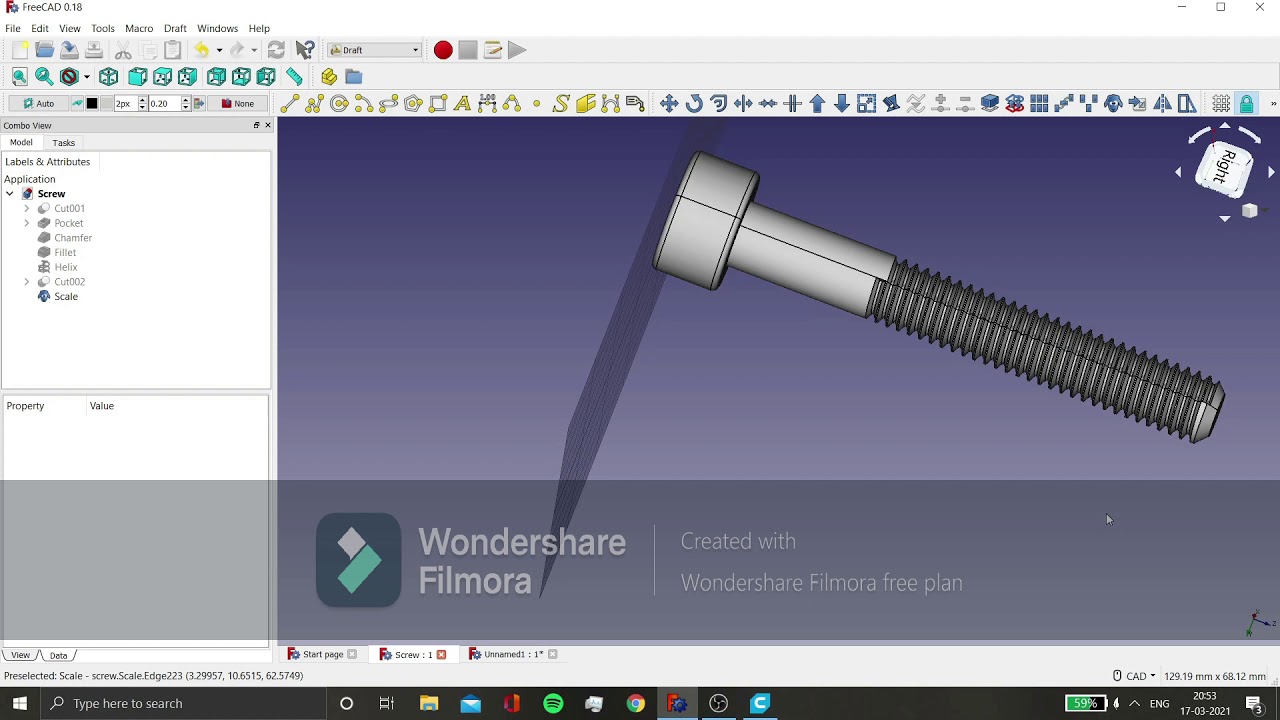
Task: Select the Draft Array tool
Action: click(1039, 104)
